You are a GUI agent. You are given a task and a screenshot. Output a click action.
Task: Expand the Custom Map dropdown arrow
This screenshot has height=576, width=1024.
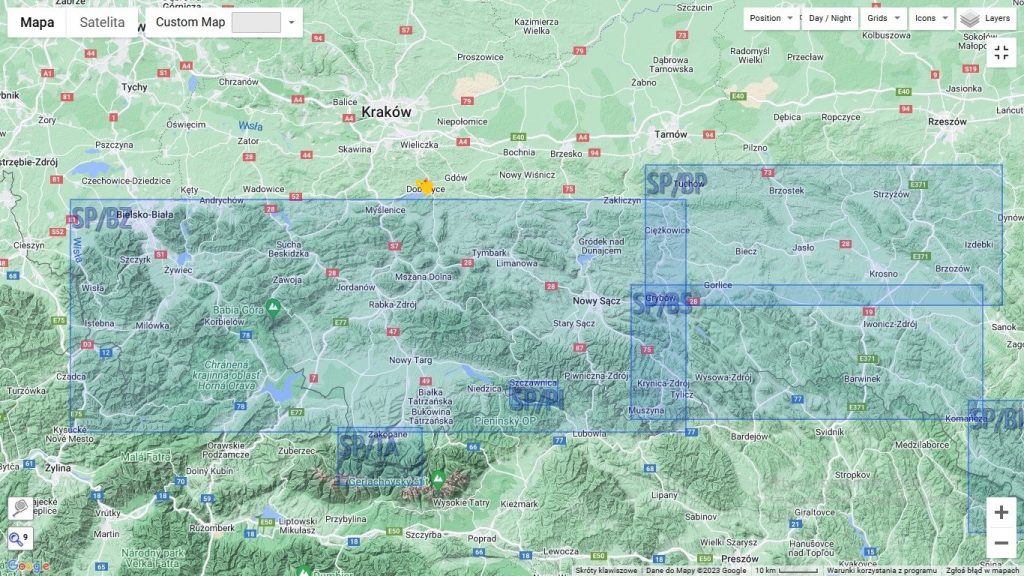pyautogui.click(x=291, y=22)
